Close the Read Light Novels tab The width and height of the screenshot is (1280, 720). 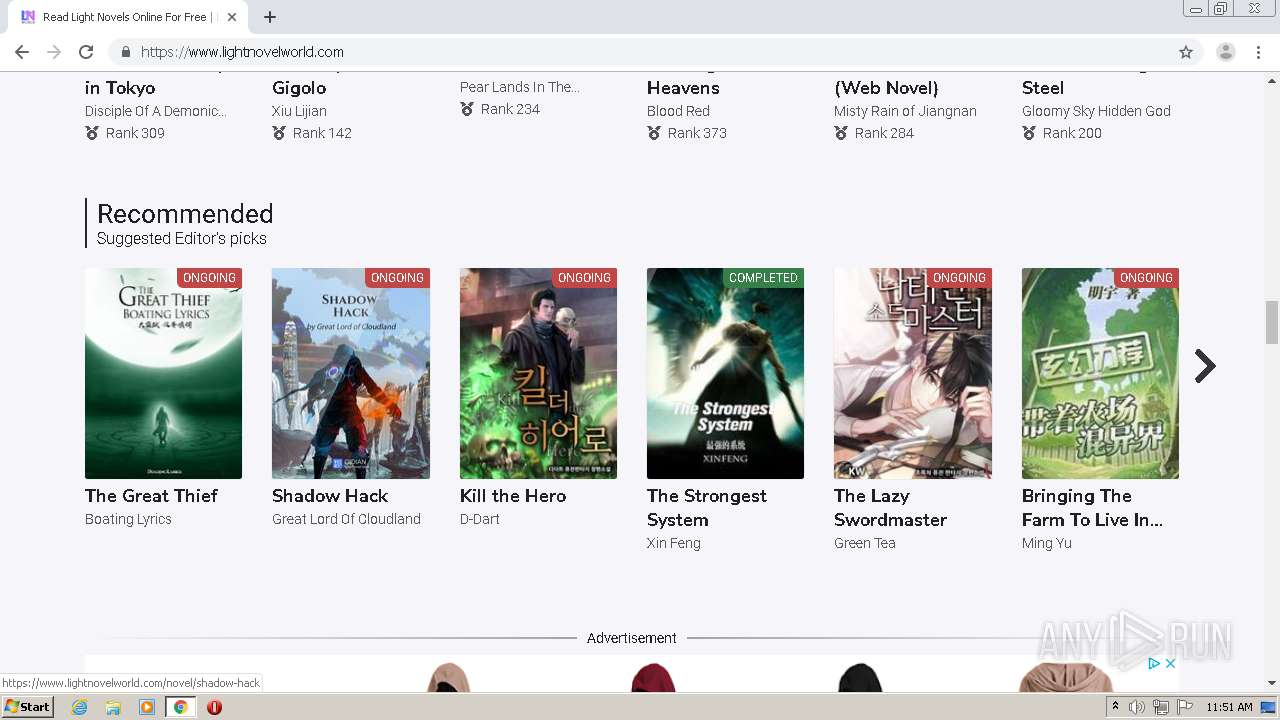click(x=232, y=17)
